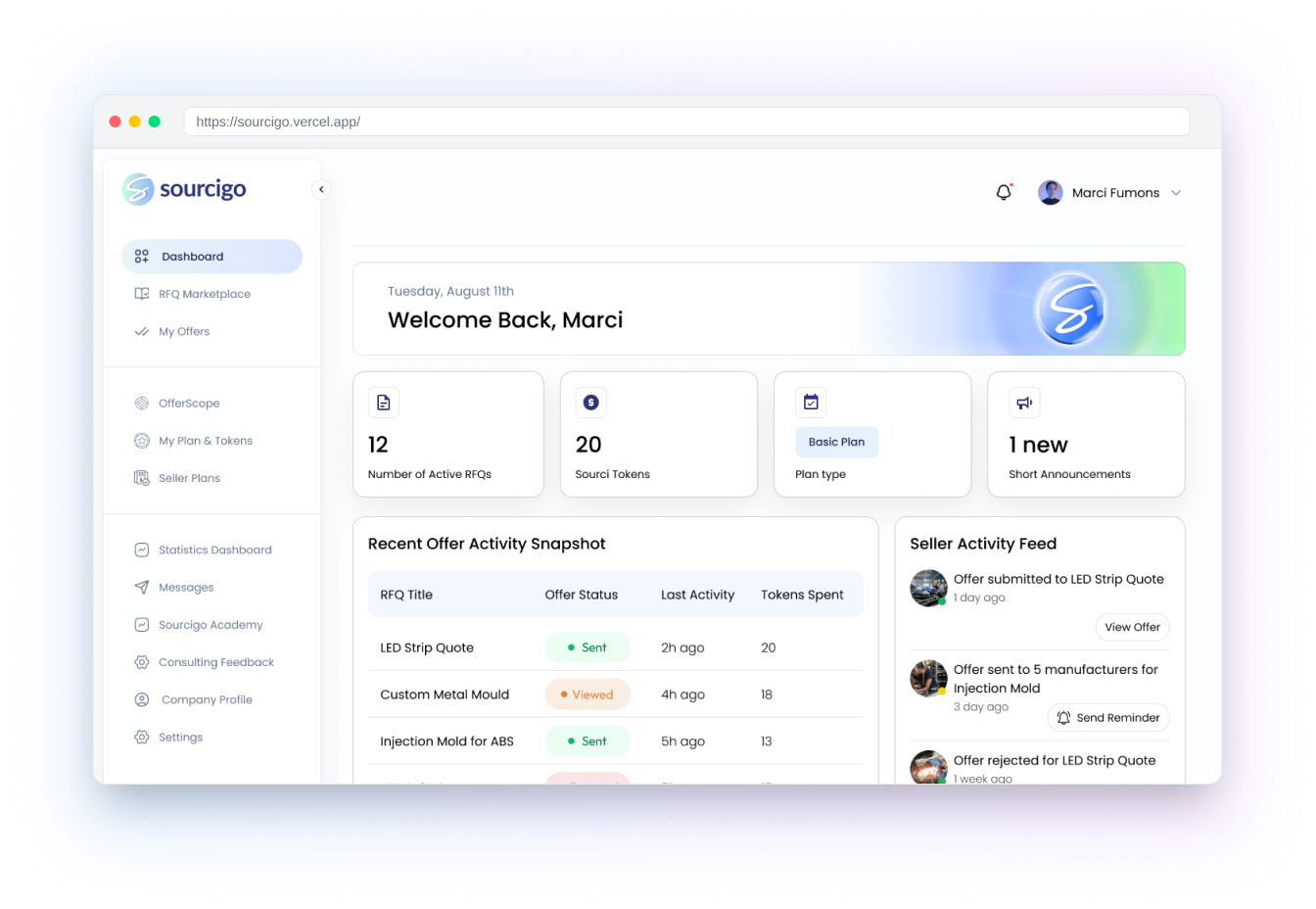Screen dimensions: 1316x909
Task: Click the browser address bar
Action: [x=685, y=121]
